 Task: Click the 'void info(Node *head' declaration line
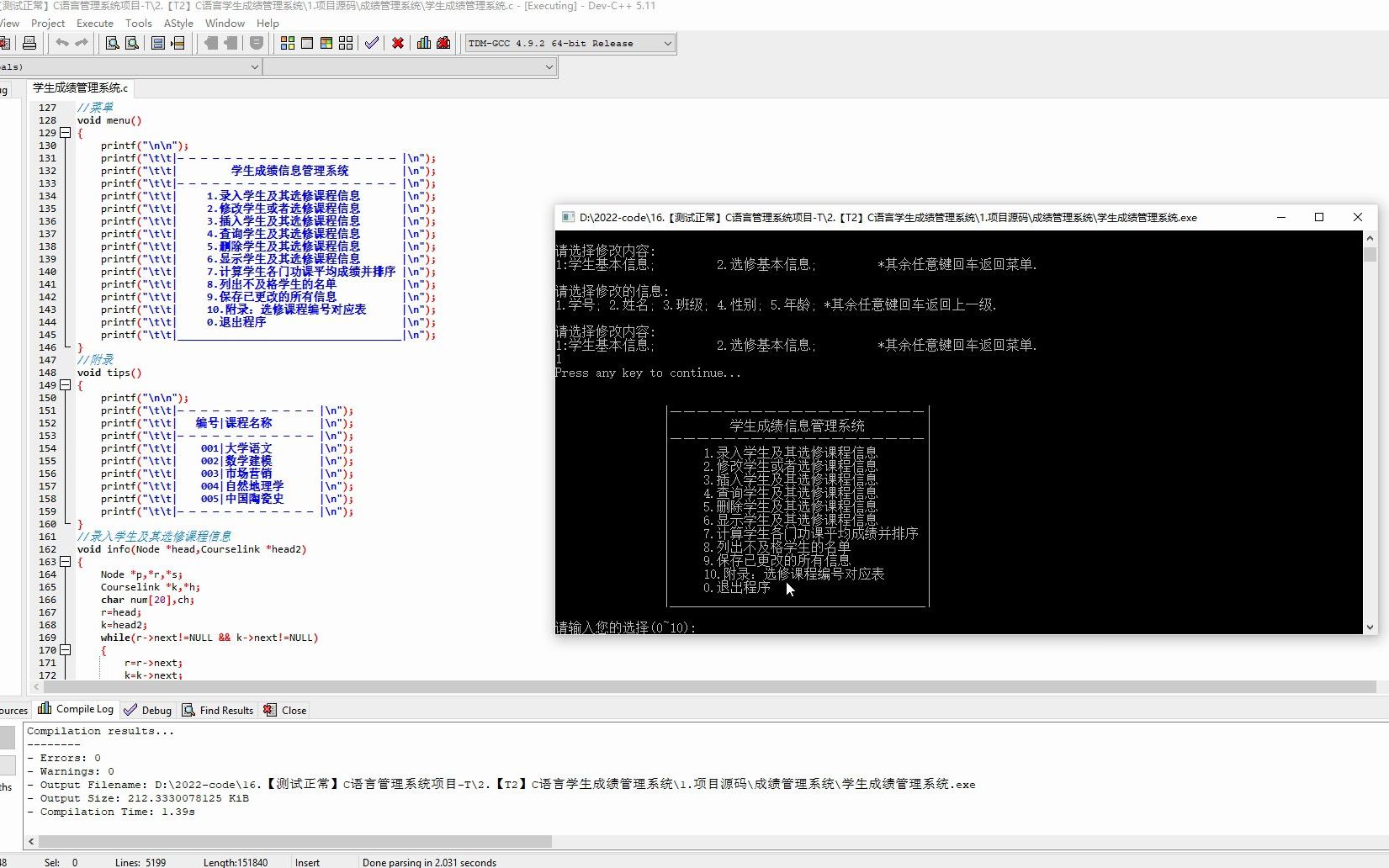tap(192, 549)
